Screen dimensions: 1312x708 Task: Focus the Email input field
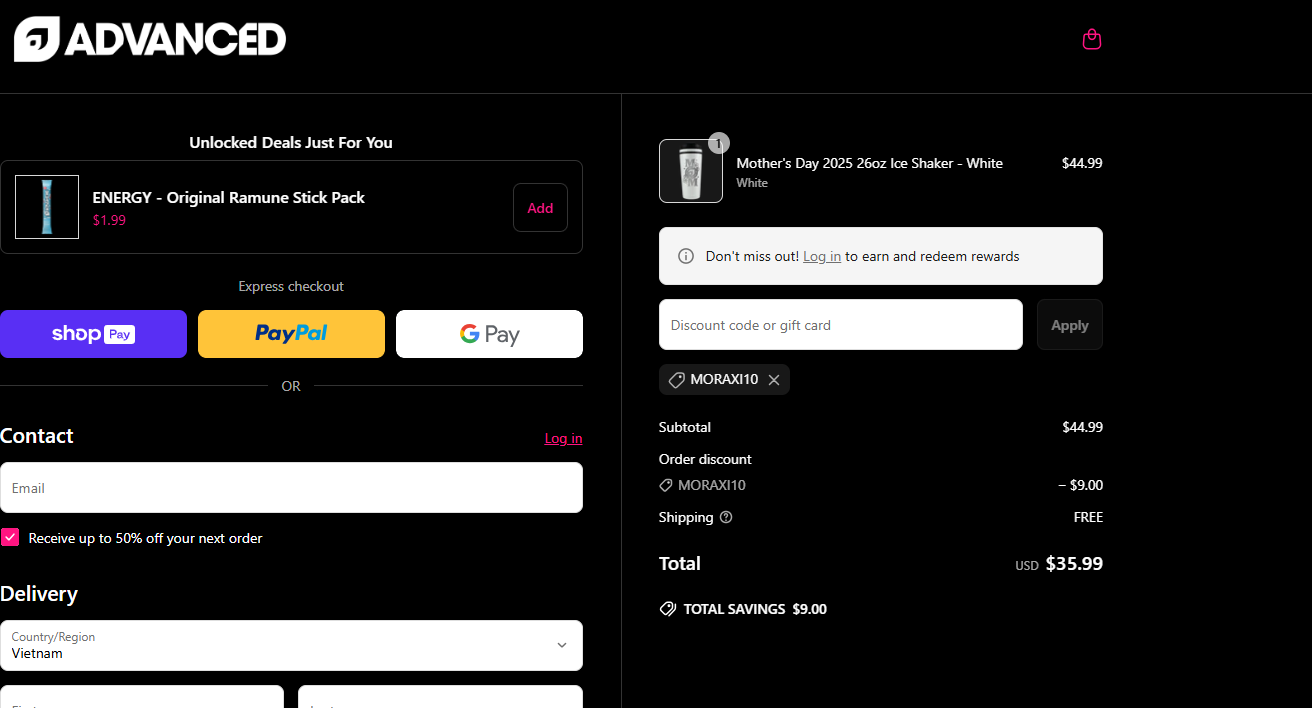coord(291,487)
